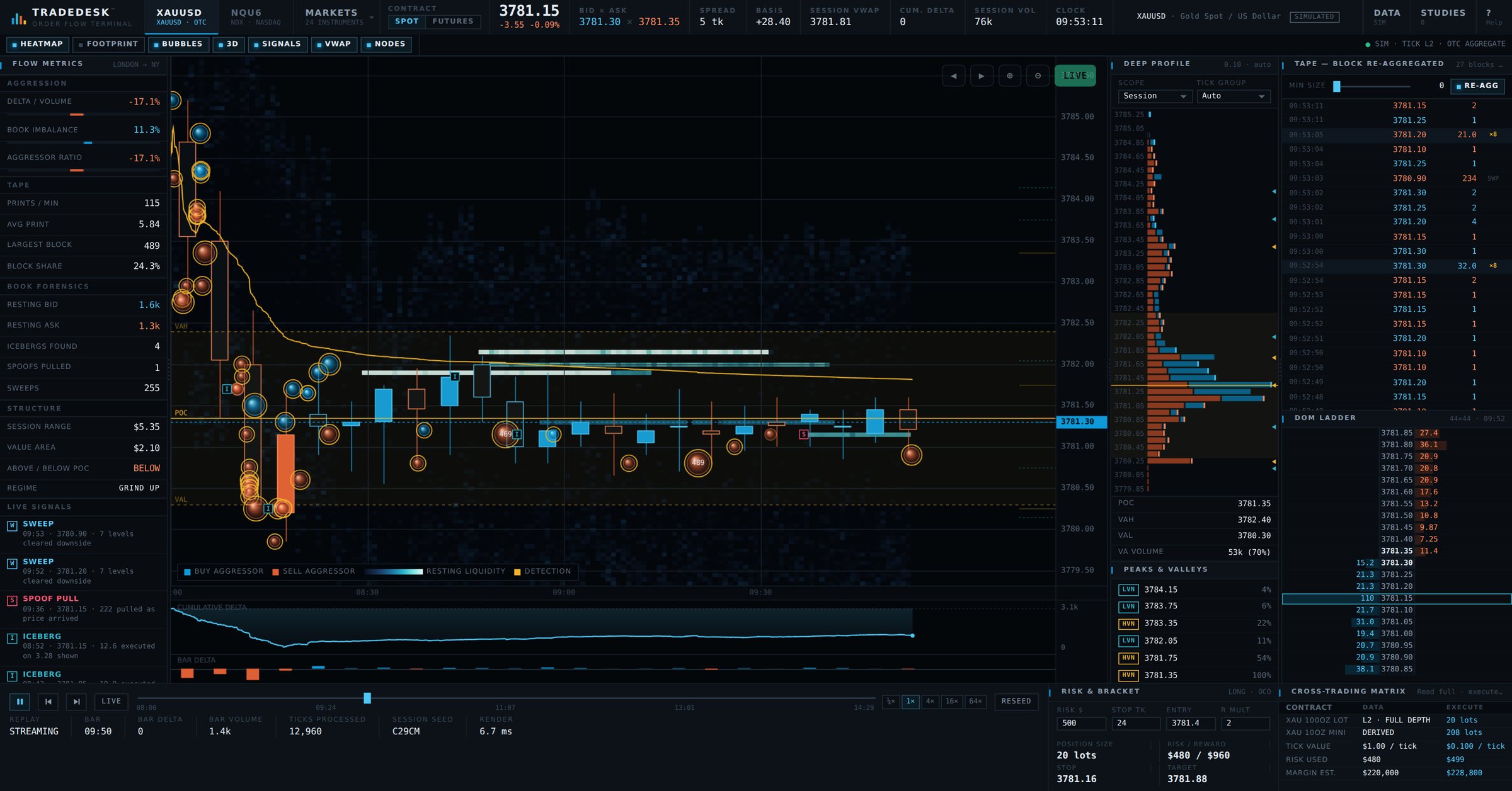1512x791 pixels.
Task: Step forward to next bar
Action: [x=76, y=701]
